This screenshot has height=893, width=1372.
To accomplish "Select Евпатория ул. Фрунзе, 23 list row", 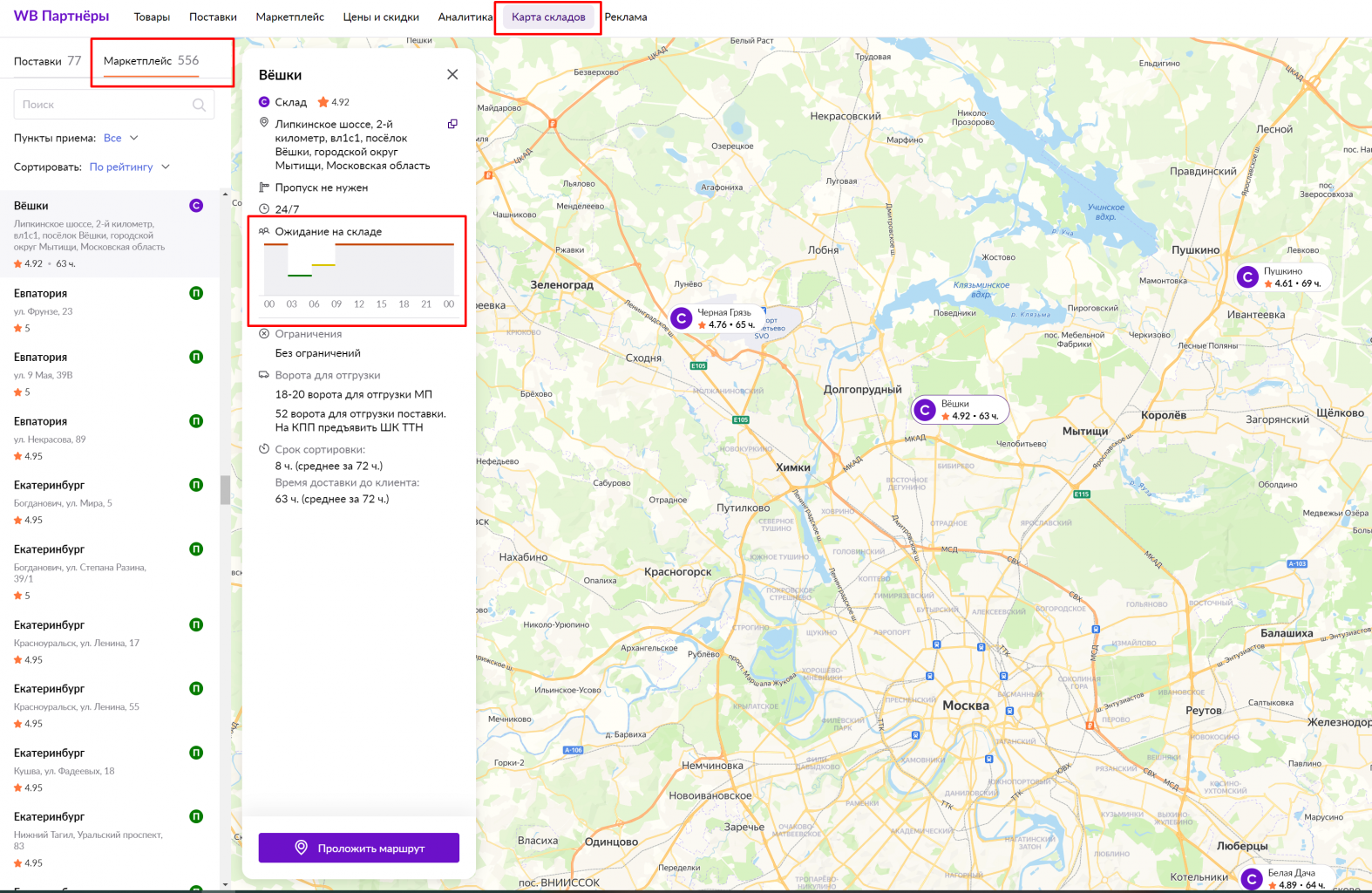I will tap(110, 310).
